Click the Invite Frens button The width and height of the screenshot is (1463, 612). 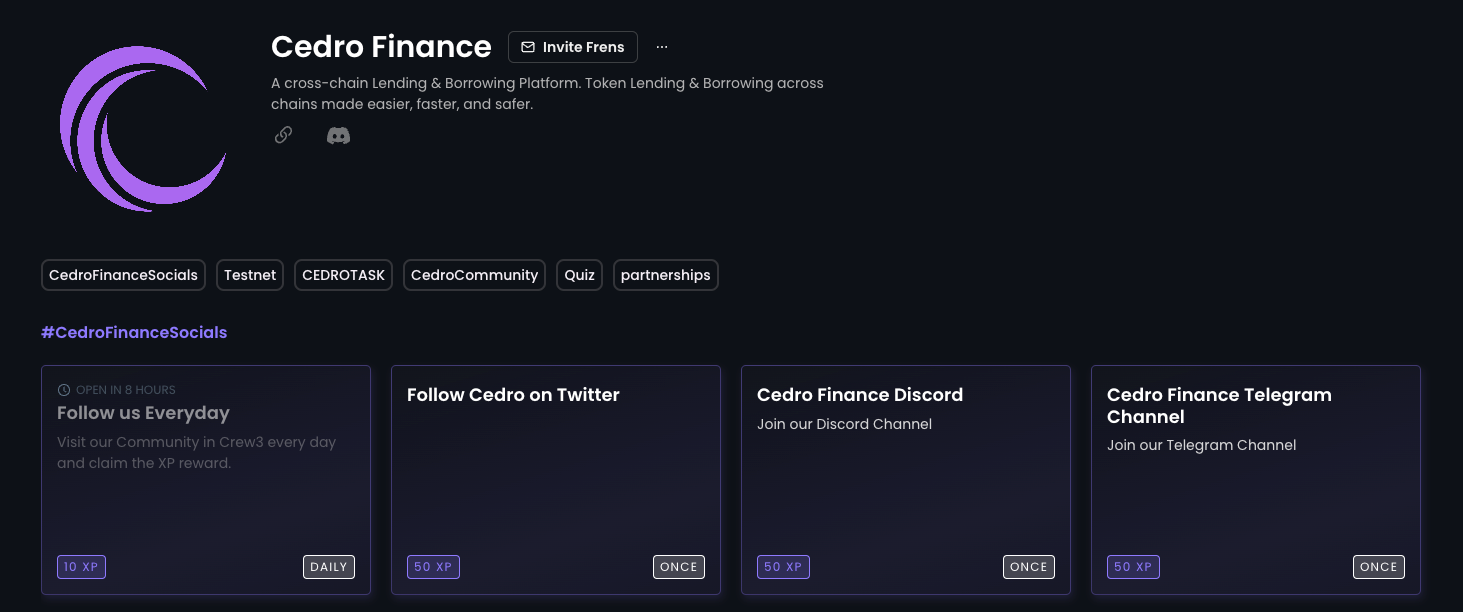tap(573, 47)
